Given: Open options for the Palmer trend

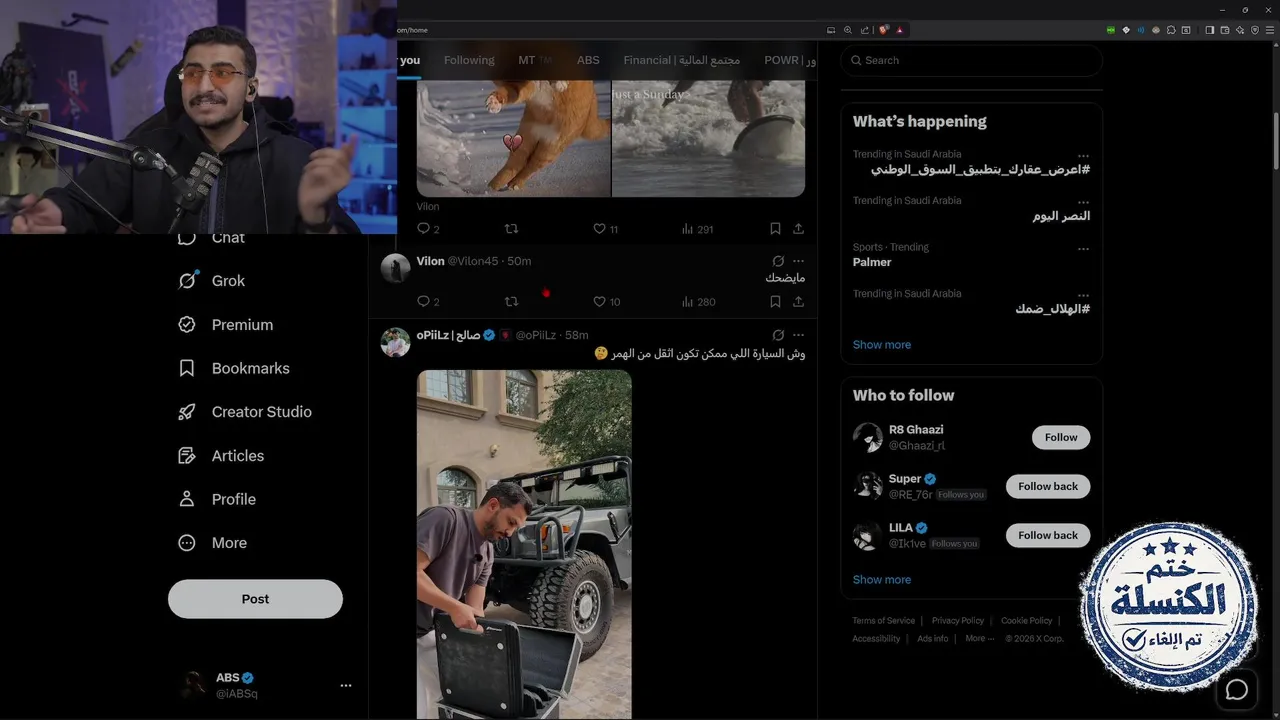Looking at the screenshot, I should [x=1083, y=249].
